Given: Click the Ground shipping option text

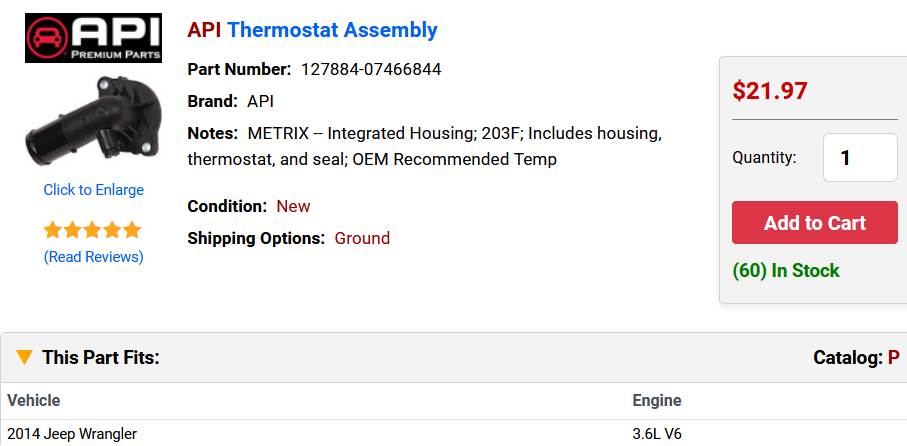Looking at the screenshot, I should point(362,238).
